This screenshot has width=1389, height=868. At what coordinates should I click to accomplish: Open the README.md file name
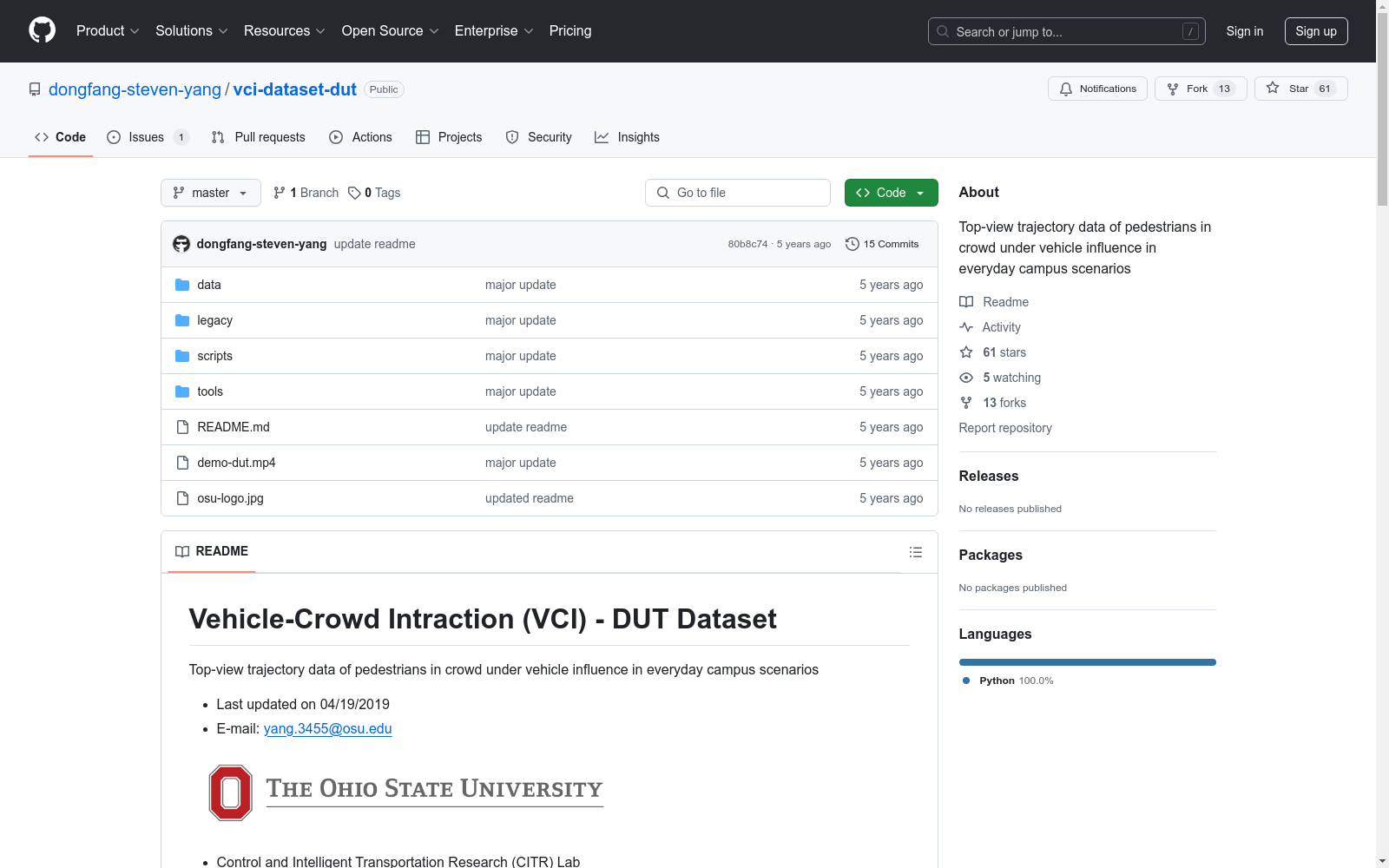[x=234, y=427]
